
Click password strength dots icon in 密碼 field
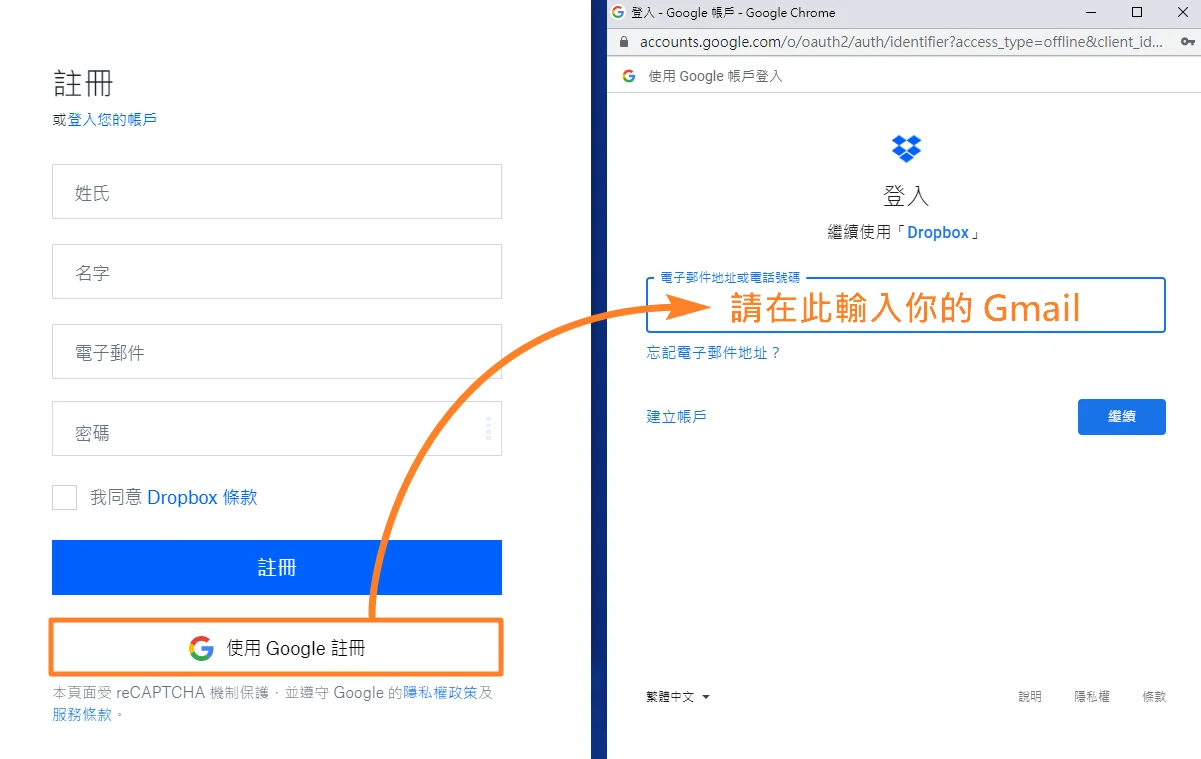point(488,429)
